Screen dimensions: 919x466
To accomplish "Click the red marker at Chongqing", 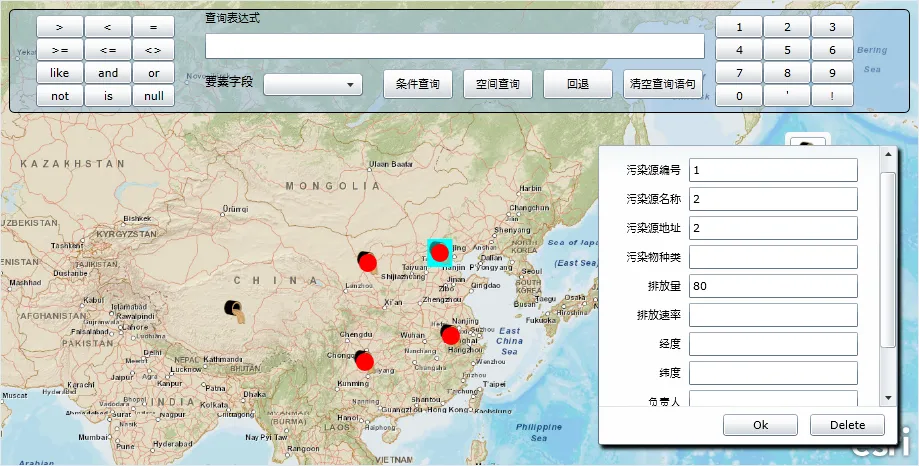I will point(364,360).
